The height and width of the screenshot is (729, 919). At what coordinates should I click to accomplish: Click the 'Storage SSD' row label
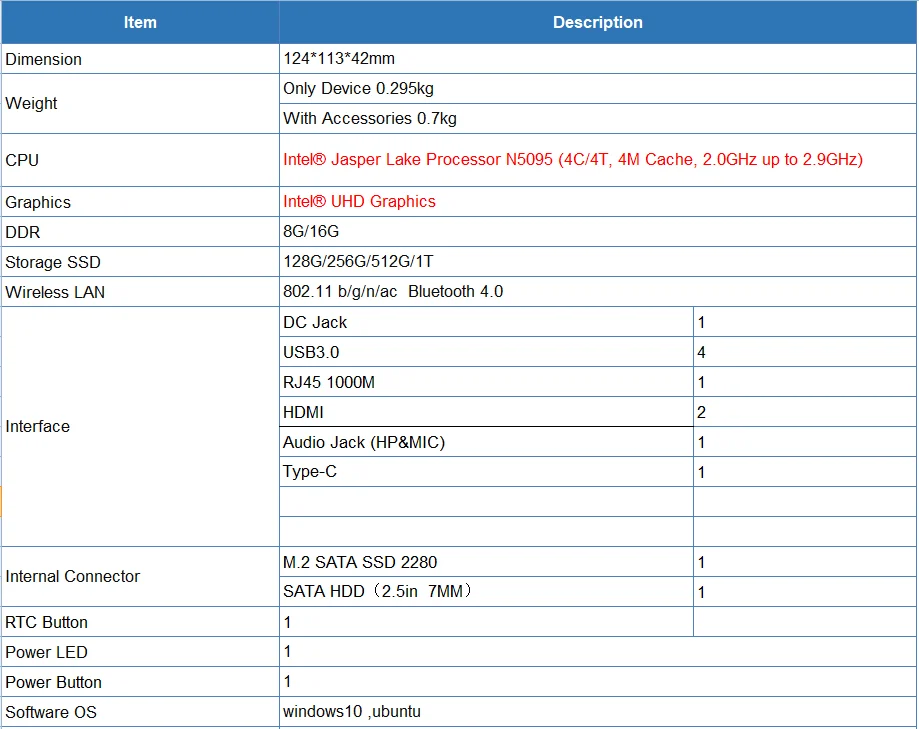click(x=53, y=262)
